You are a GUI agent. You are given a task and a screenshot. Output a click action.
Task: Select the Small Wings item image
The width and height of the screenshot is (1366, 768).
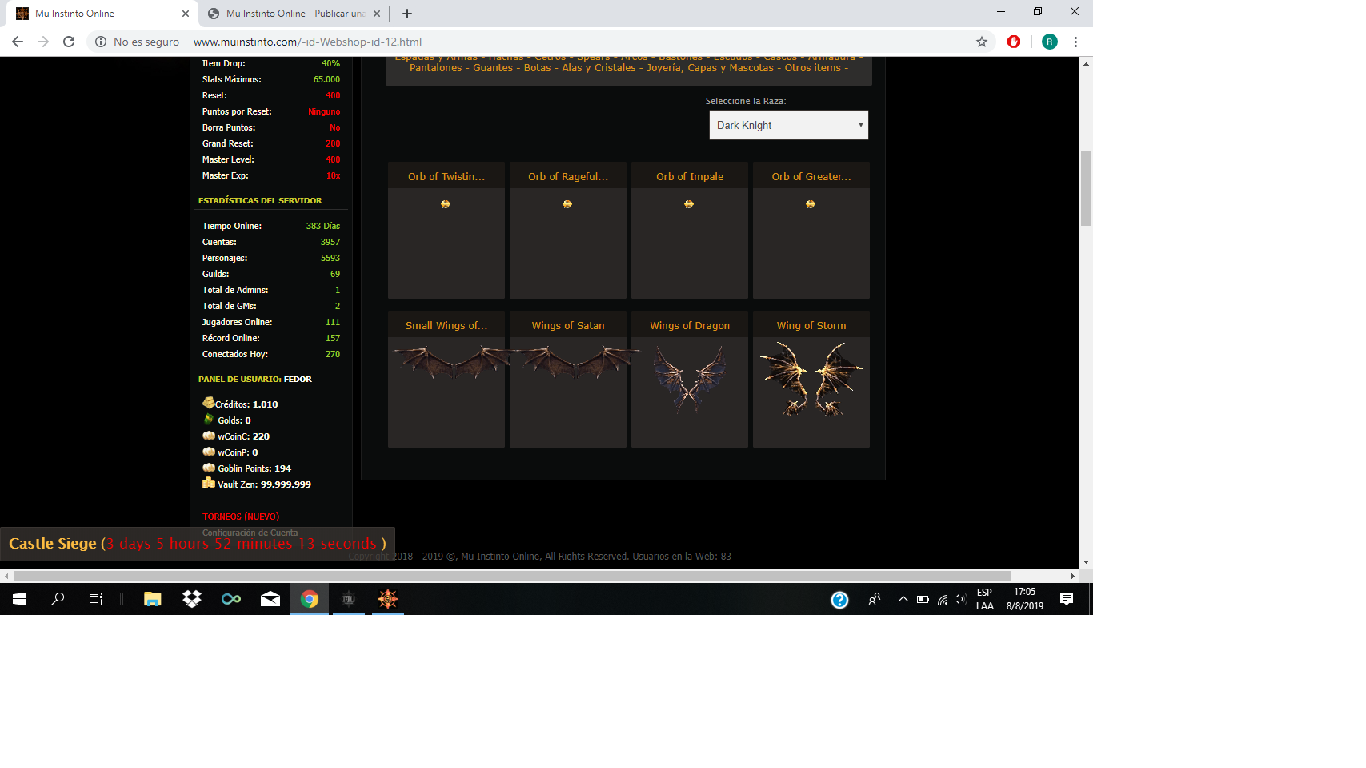coord(451,361)
